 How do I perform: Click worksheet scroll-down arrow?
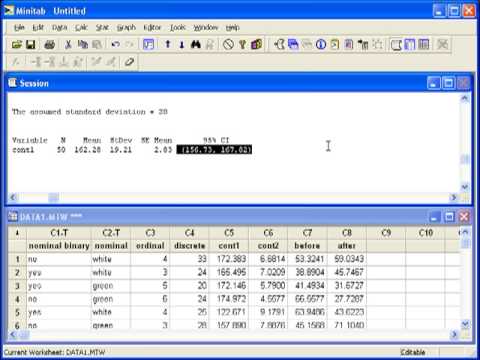click(x=465, y=324)
